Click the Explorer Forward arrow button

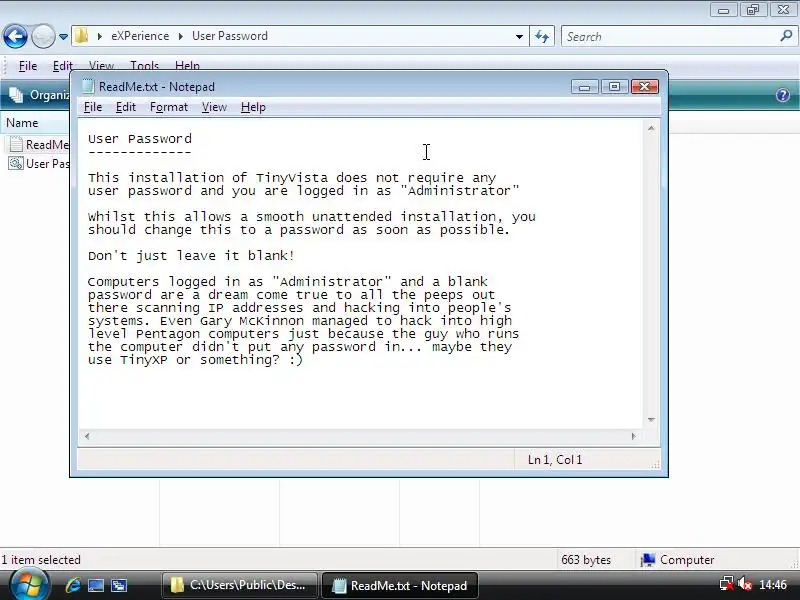[43, 36]
